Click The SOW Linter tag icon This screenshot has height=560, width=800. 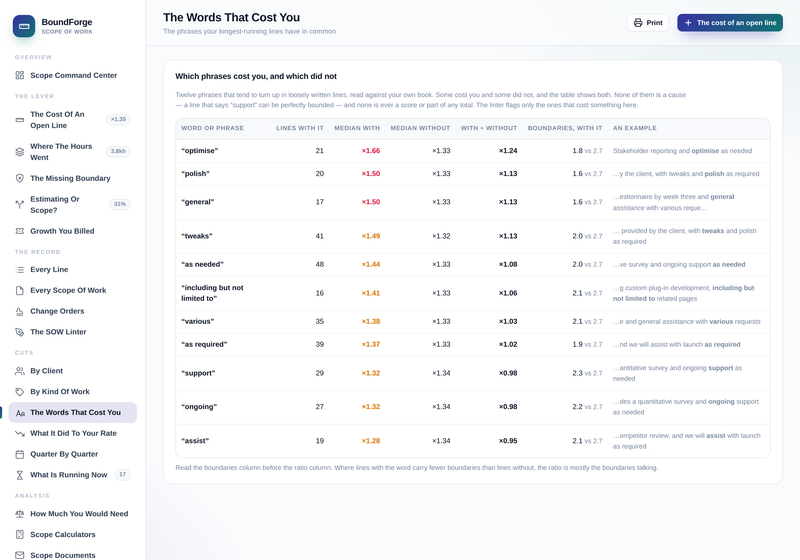(x=19, y=332)
